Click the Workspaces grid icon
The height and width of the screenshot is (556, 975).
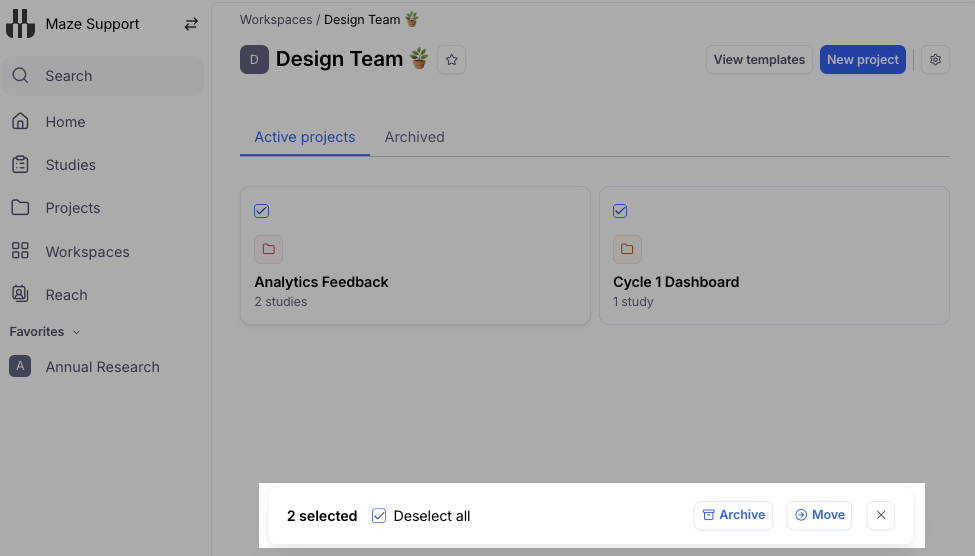21,251
